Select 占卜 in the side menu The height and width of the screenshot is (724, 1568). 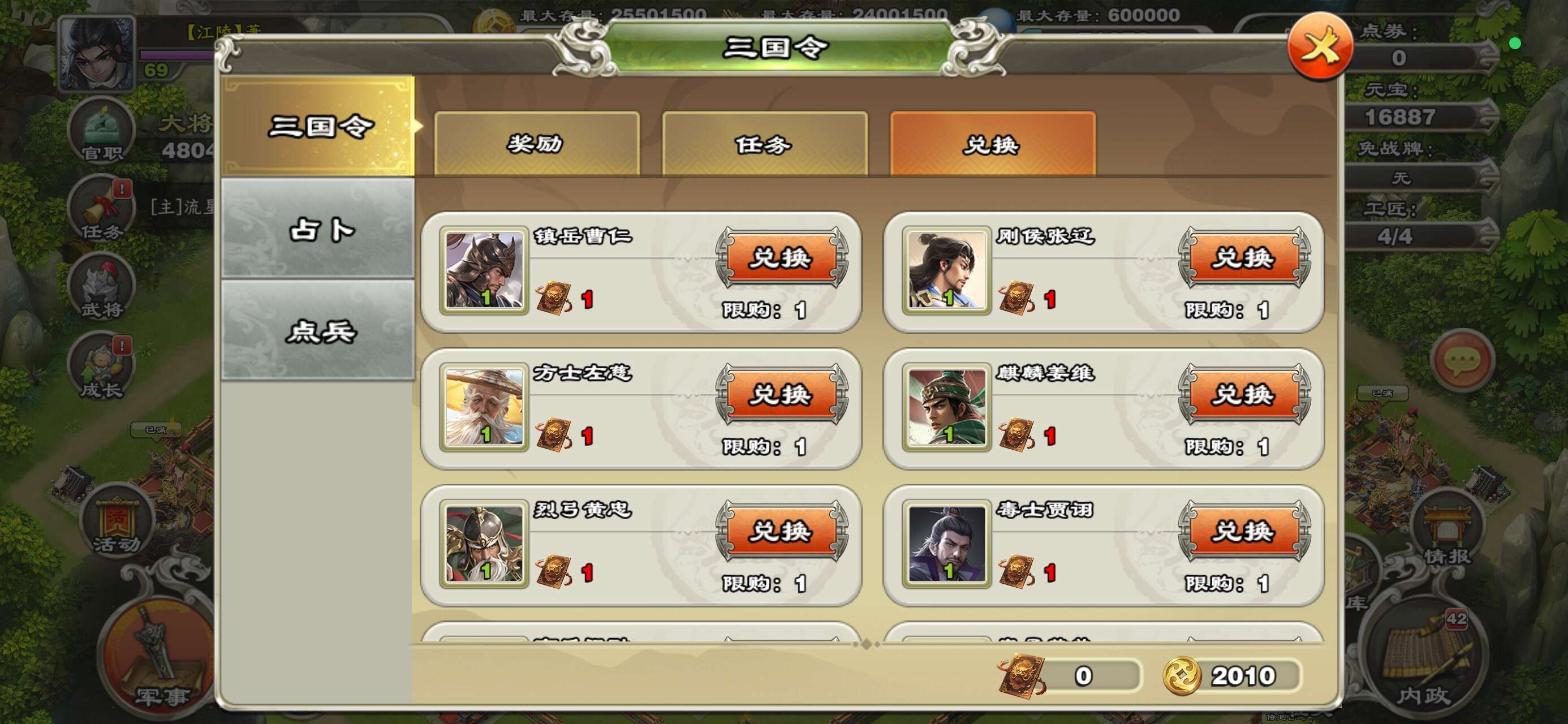click(318, 229)
